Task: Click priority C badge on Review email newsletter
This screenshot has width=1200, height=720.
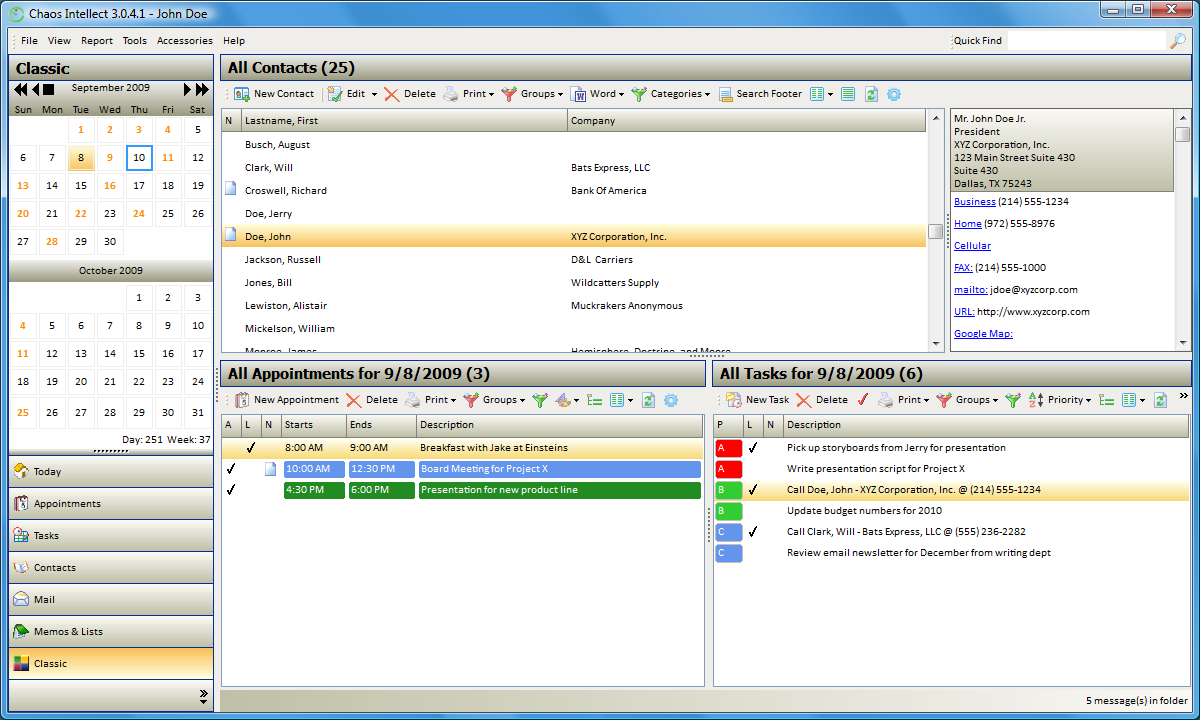Action: tap(729, 553)
